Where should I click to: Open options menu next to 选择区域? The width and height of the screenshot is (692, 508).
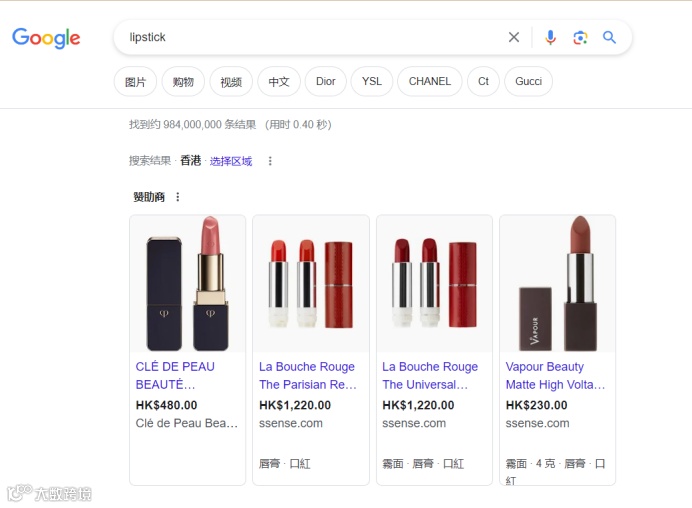270,161
